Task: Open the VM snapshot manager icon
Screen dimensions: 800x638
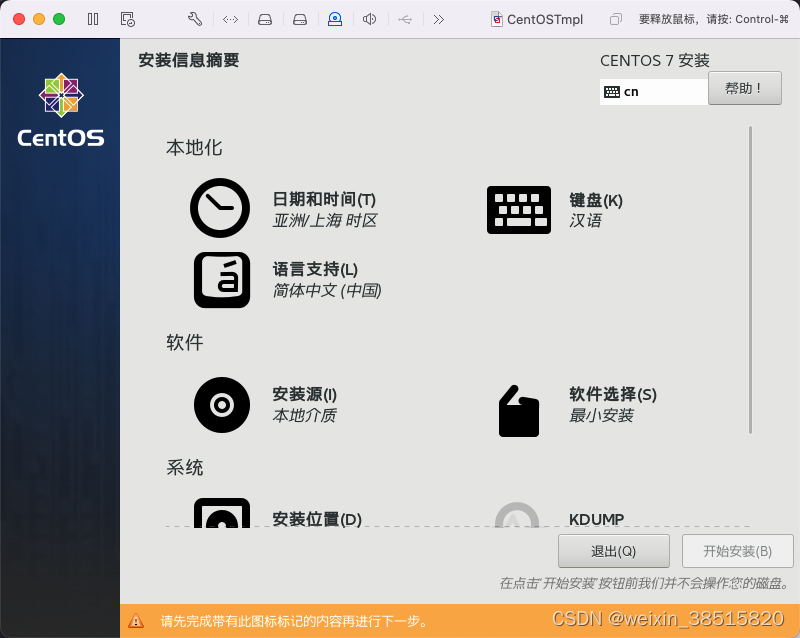Action: pos(128,19)
